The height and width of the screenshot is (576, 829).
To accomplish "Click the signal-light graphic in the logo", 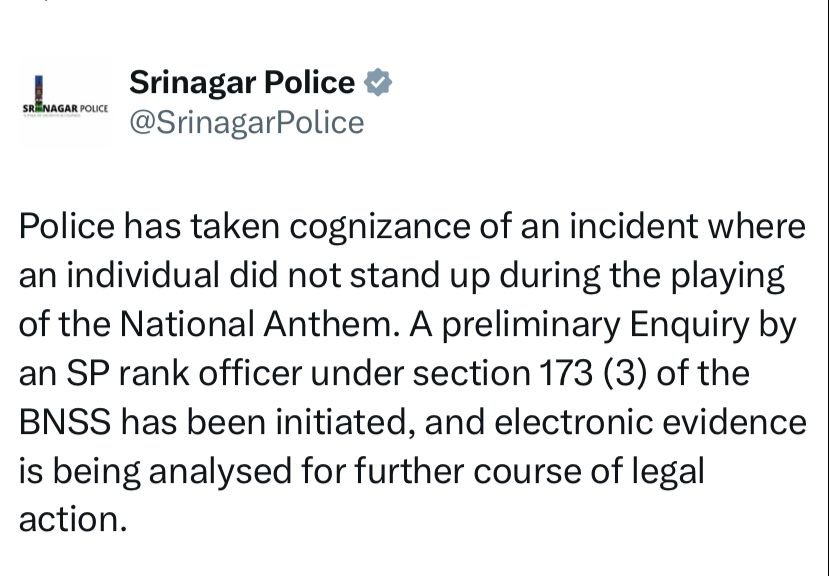I will (39, 87).
